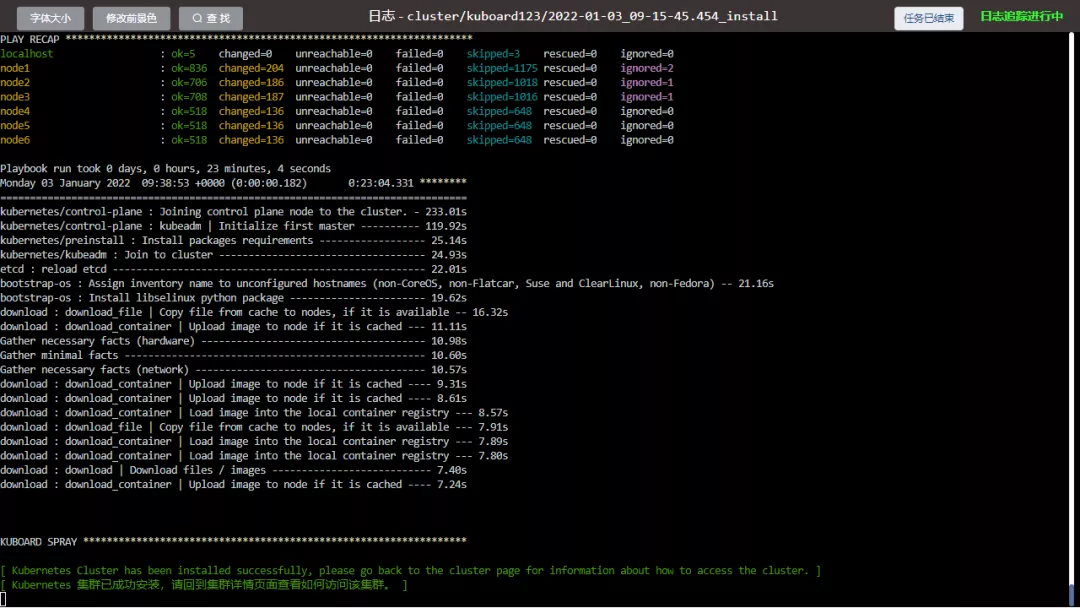
Task: Click skipped=3 value for localhost
Action: tap(493, 54)
